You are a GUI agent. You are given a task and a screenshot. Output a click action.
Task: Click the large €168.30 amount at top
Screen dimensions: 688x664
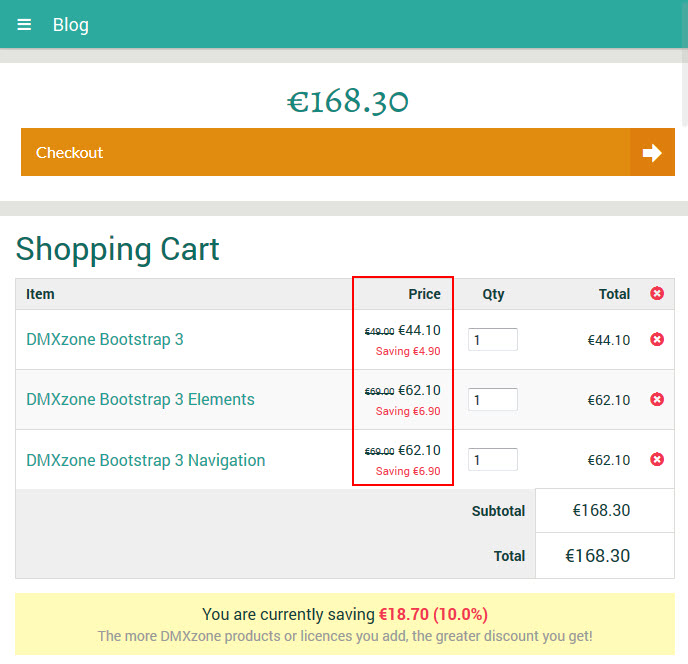(x=348, y=101)
